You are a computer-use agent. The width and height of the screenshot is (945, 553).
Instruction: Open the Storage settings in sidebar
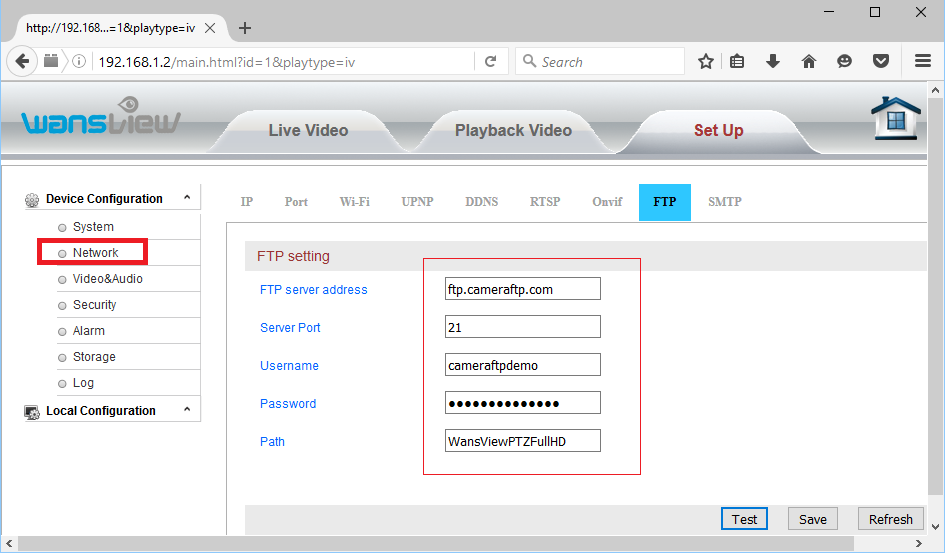[x=94, y=357]
